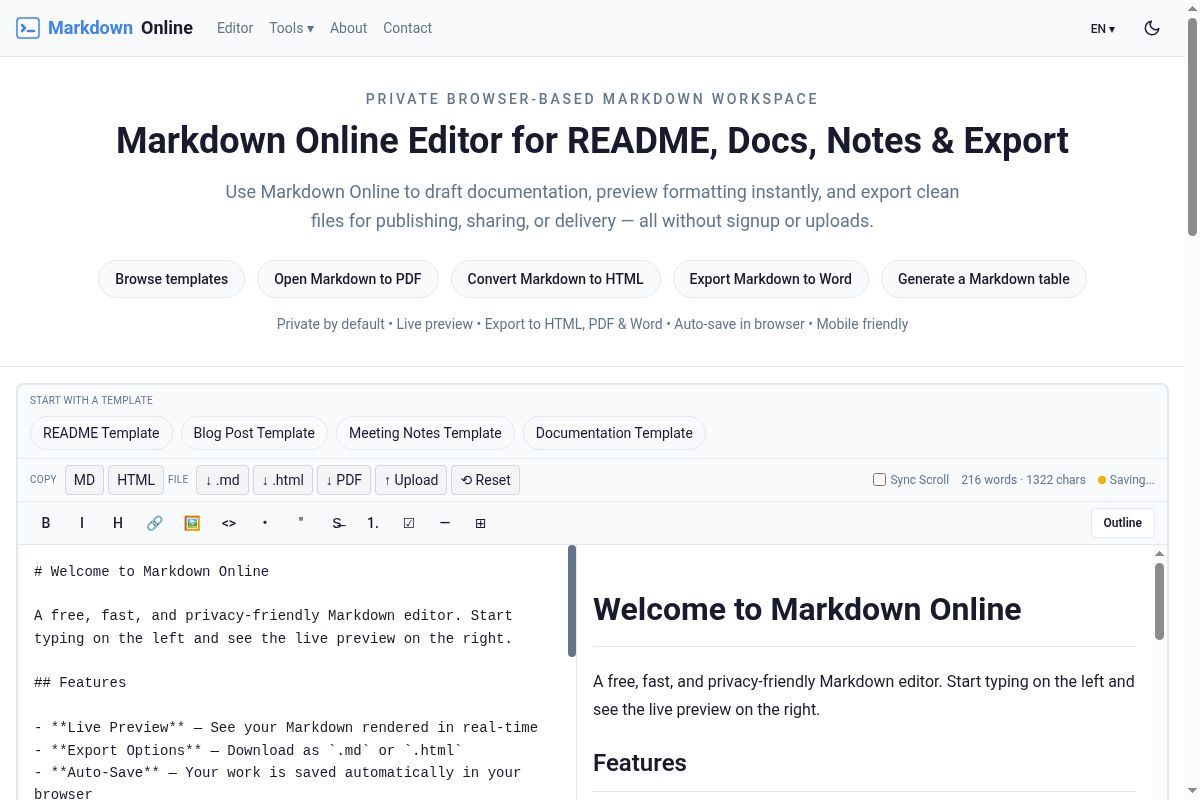Click the 'Welcome to Markdown Online' preview heading

click(x=807, y=609)
